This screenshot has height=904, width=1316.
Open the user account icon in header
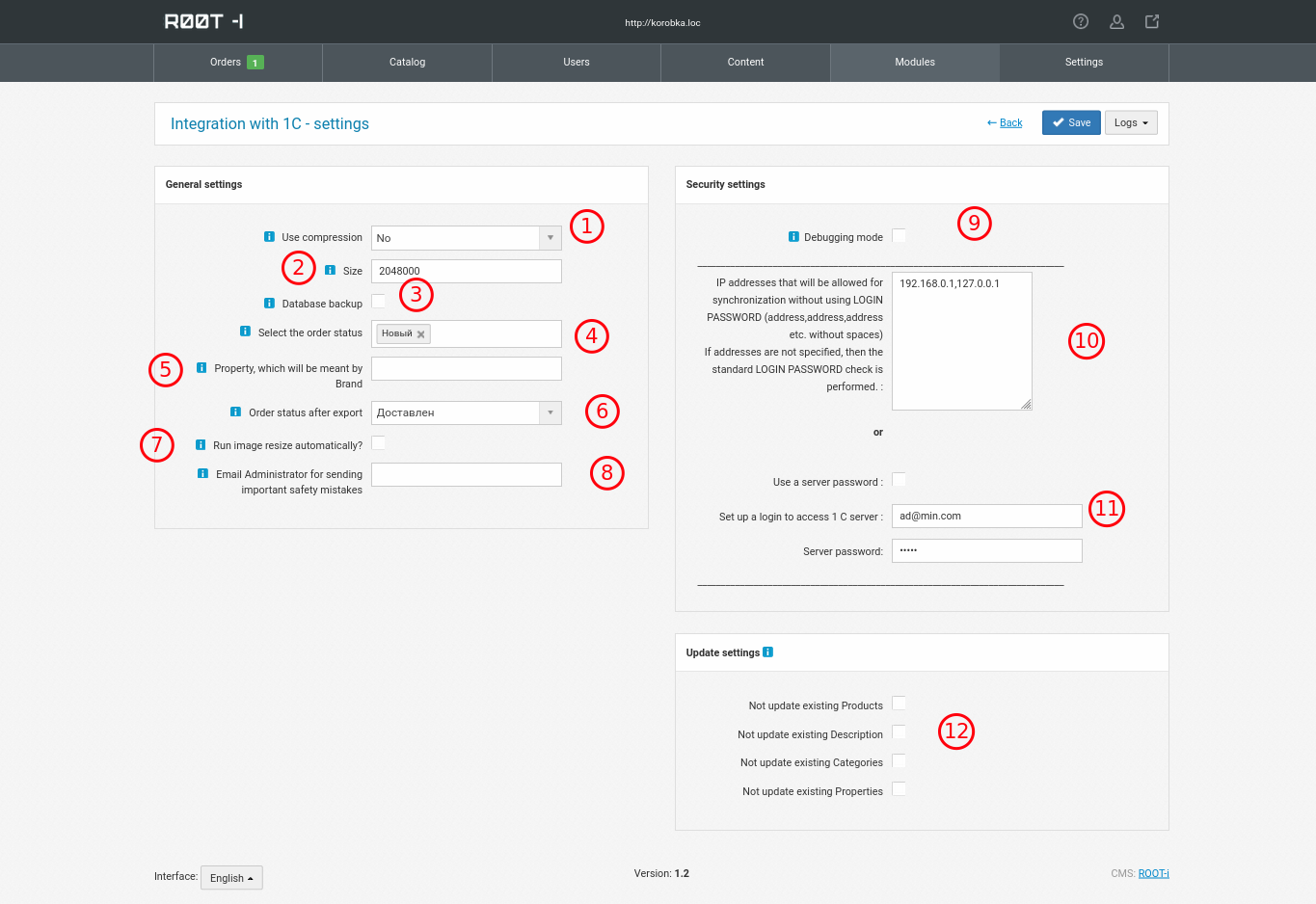[1116, 21]
